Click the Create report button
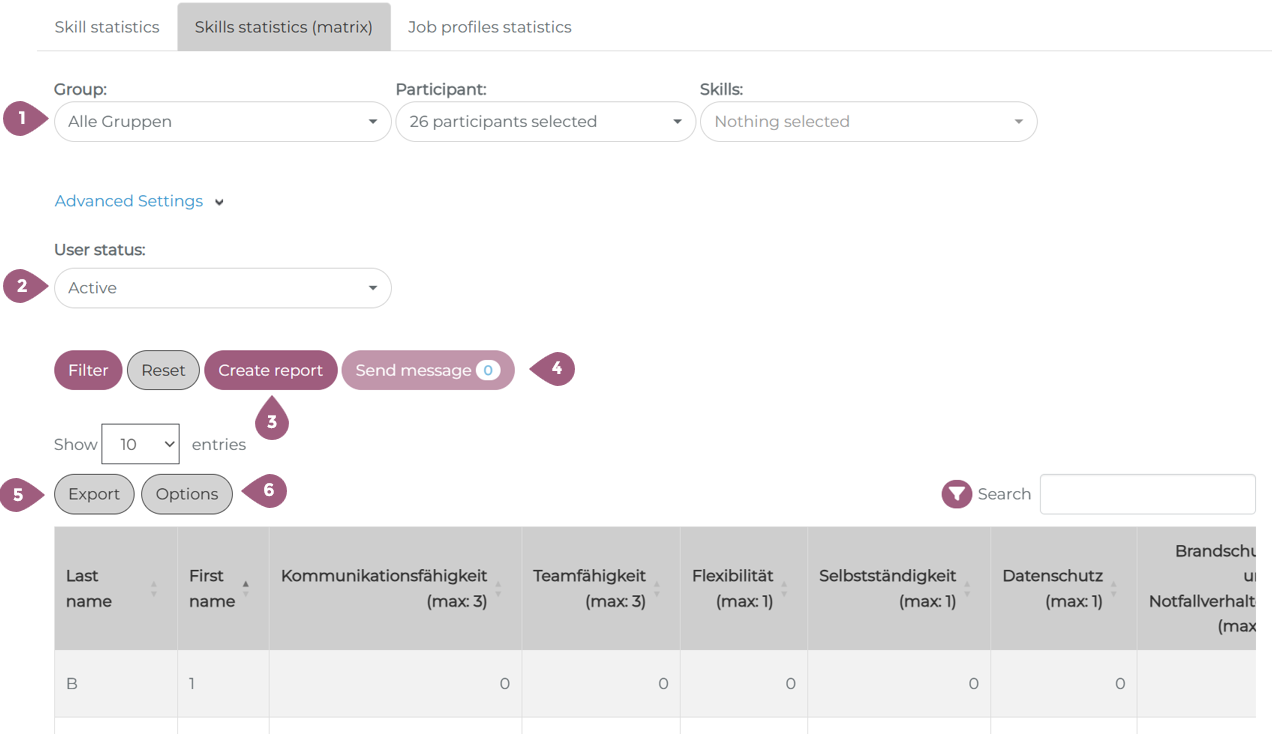Viewport: 1272px width, 741px height. tap(270, 370)
